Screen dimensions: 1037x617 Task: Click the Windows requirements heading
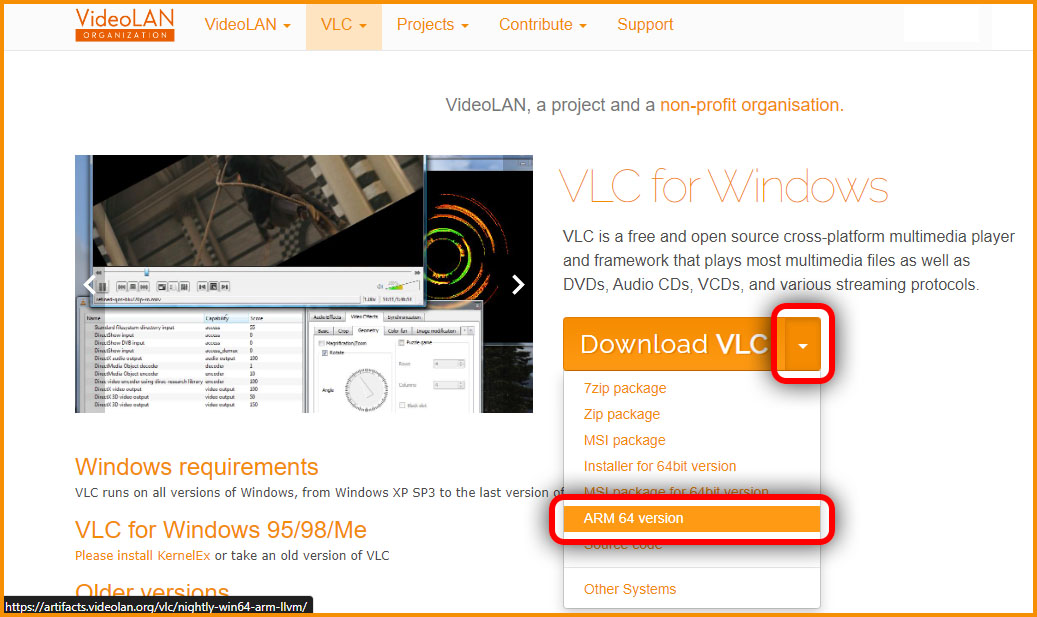tap(196, 467)
